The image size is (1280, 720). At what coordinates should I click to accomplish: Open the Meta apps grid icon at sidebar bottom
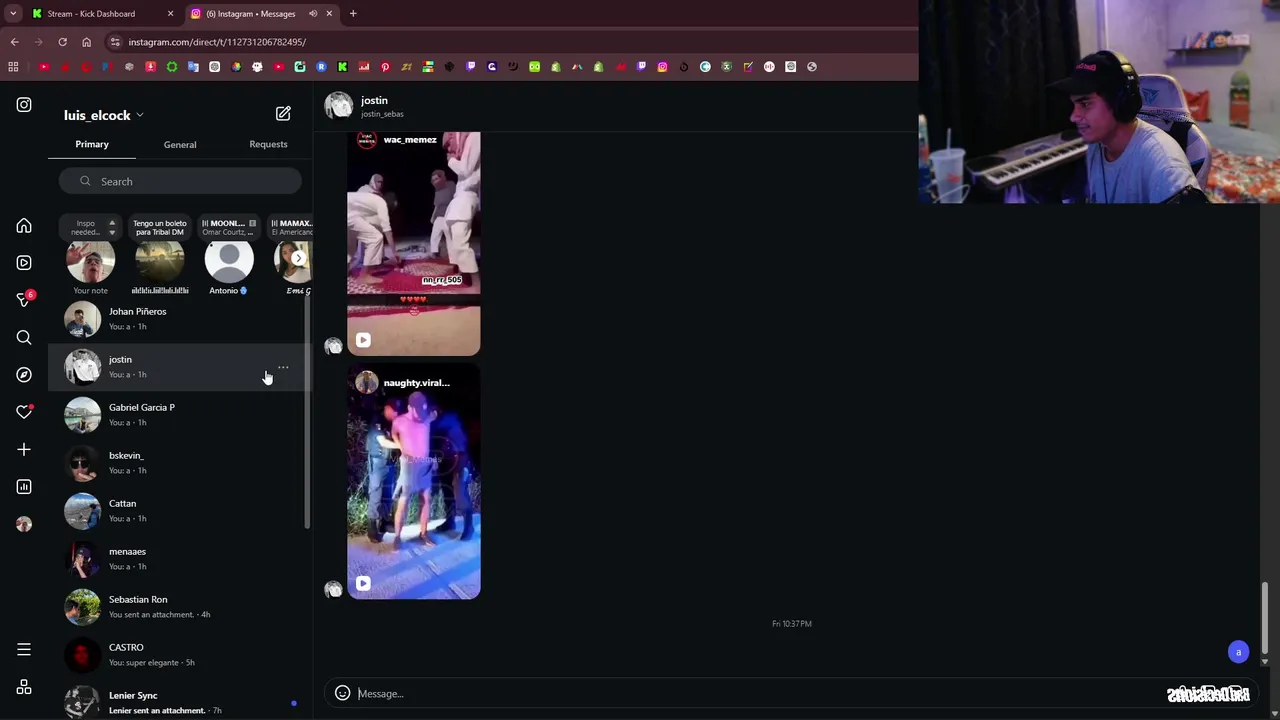tap(24, 688)
